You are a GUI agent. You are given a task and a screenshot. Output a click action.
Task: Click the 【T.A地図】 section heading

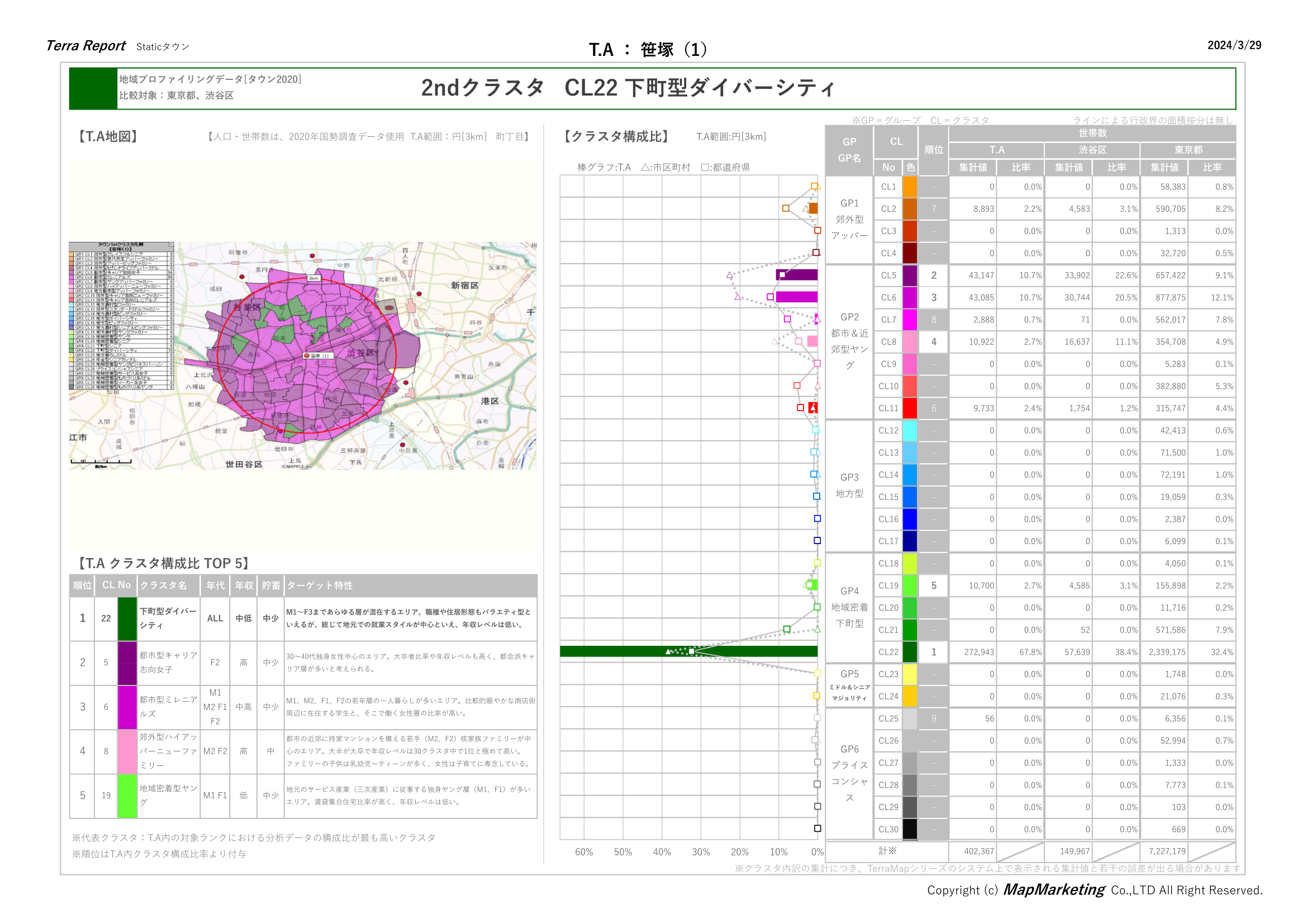[107, 136]
